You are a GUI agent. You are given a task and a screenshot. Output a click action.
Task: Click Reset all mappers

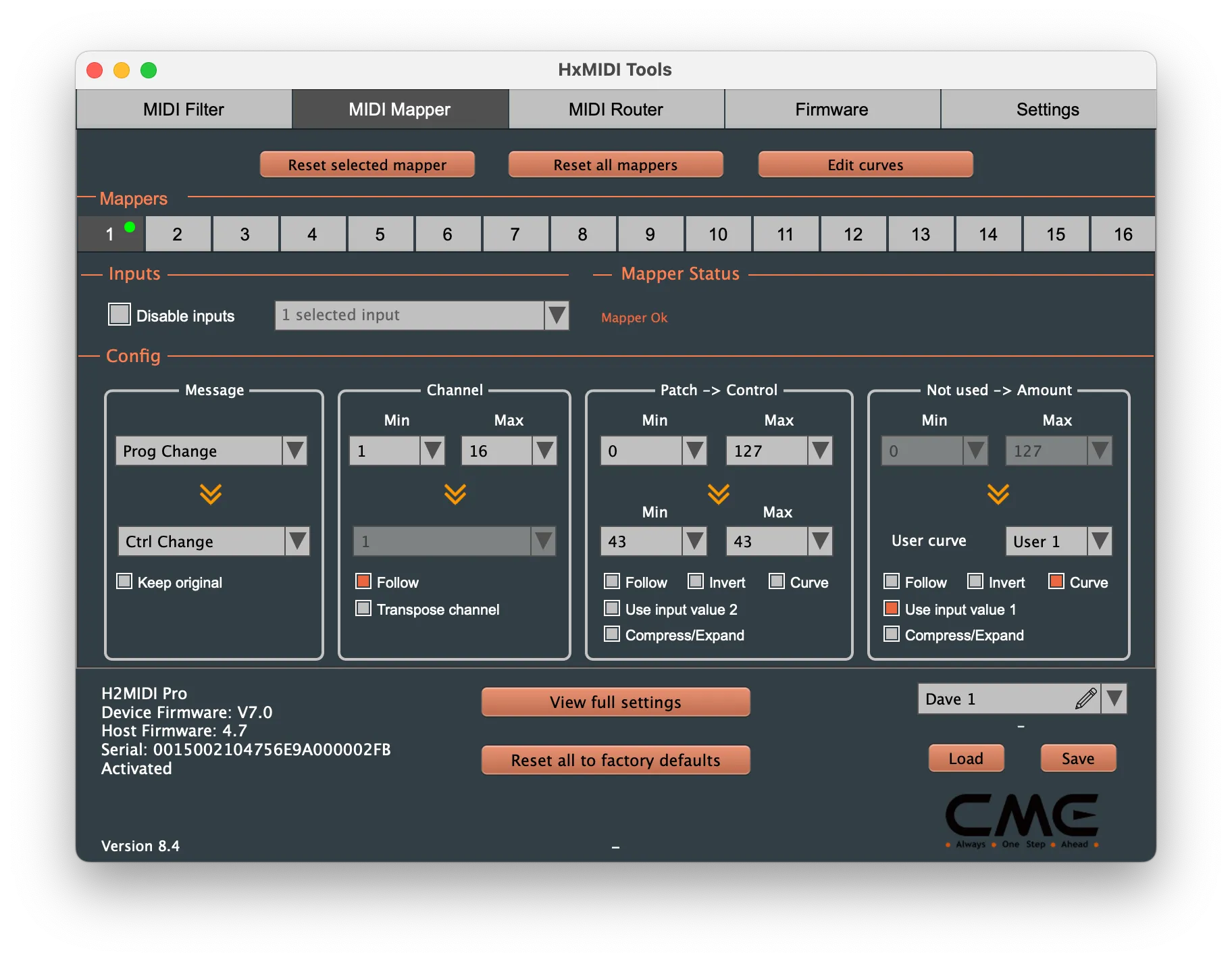pyautogui.click(x=615, y=164)
